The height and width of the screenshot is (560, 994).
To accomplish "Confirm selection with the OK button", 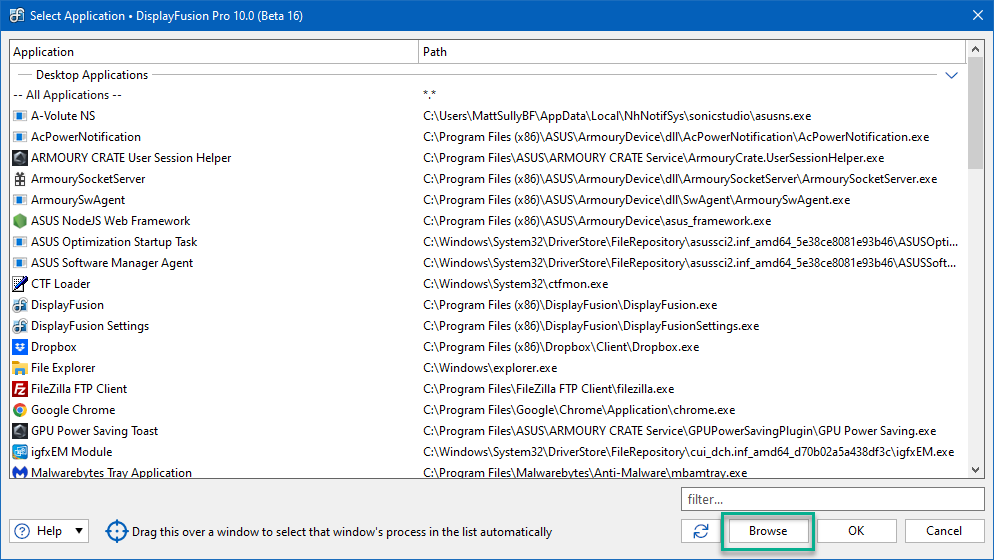I will tap(856, 531).
